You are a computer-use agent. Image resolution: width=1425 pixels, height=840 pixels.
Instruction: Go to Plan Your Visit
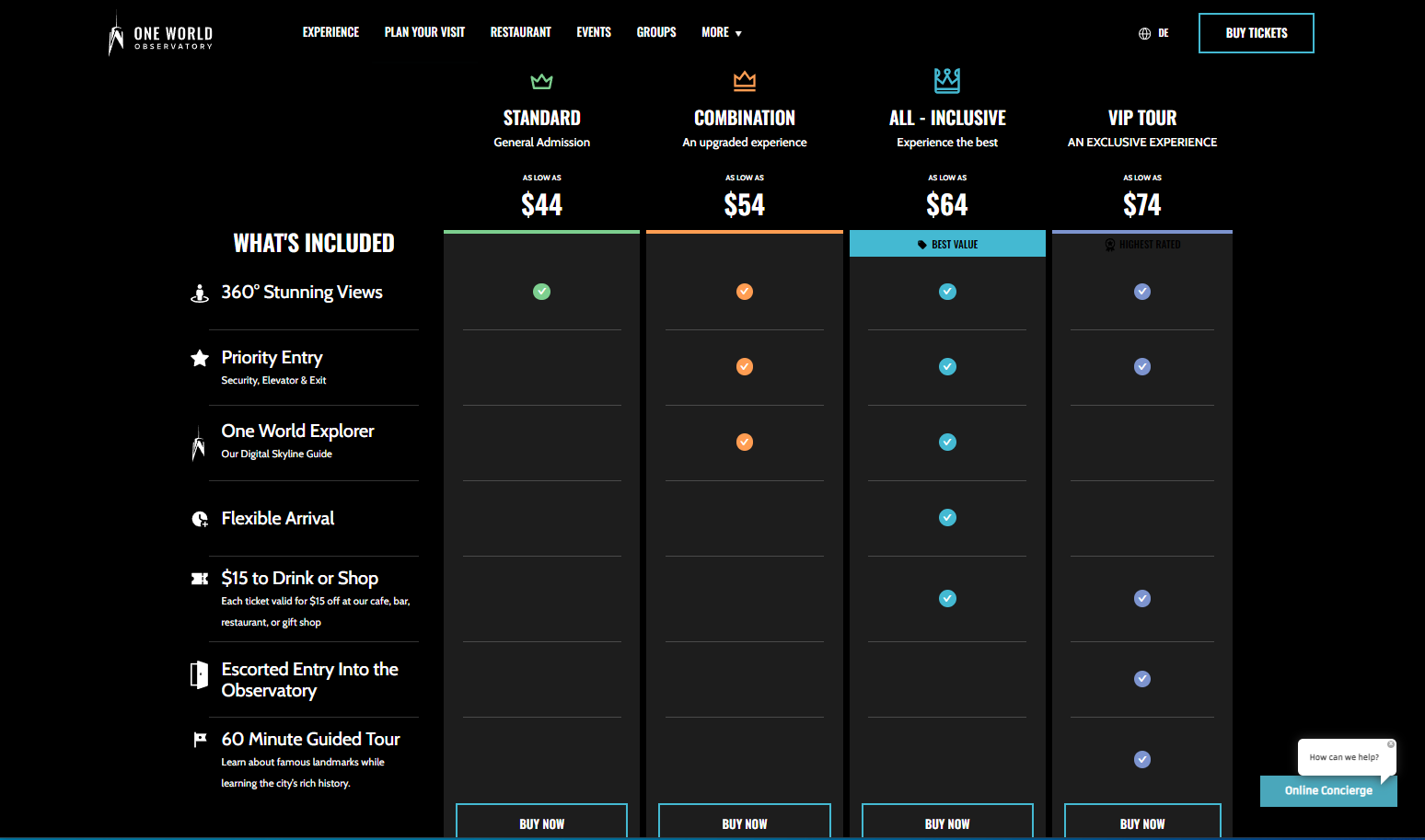tap(424, 32)
